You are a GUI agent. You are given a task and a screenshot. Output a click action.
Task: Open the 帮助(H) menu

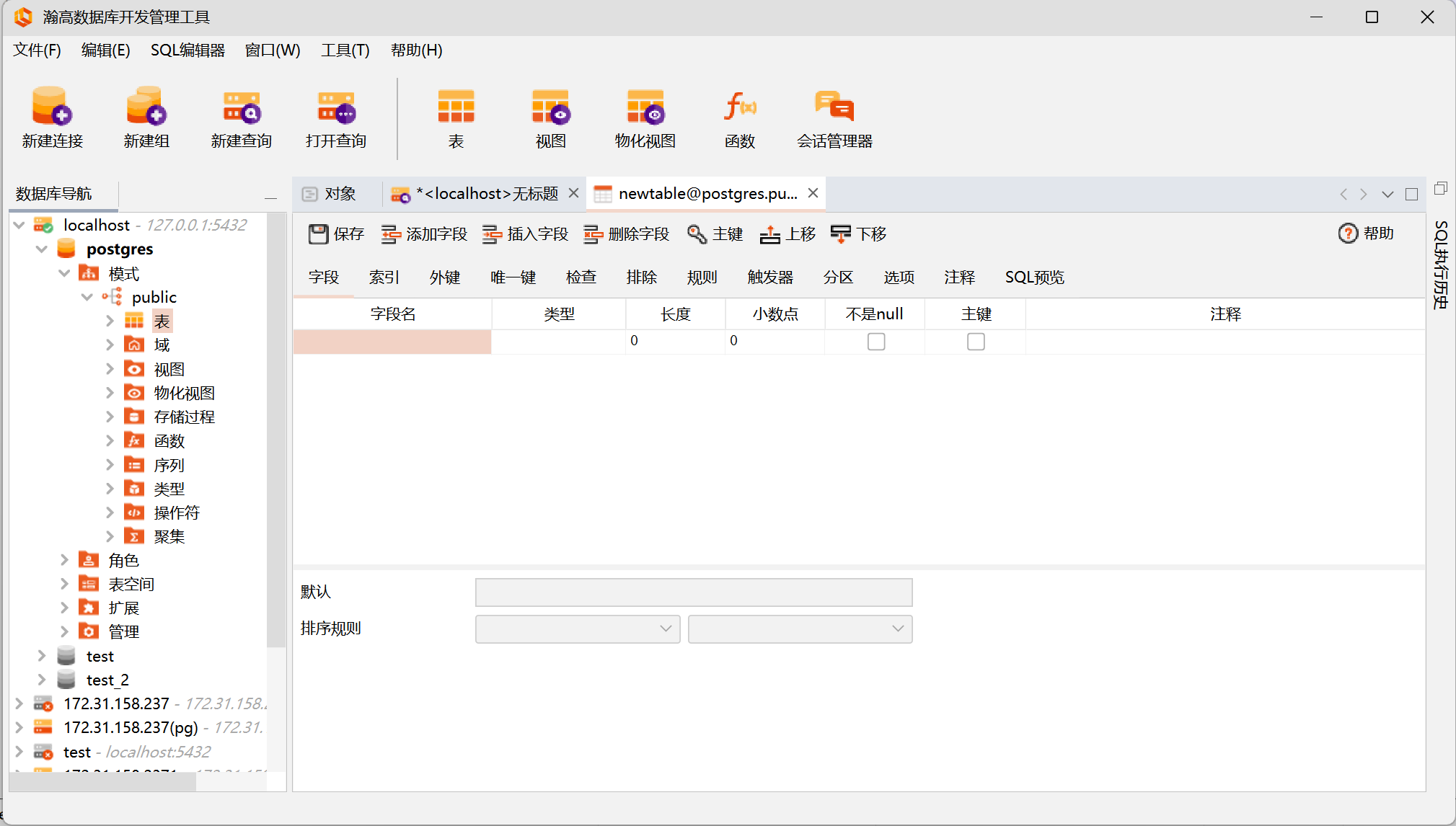(416, 50)
